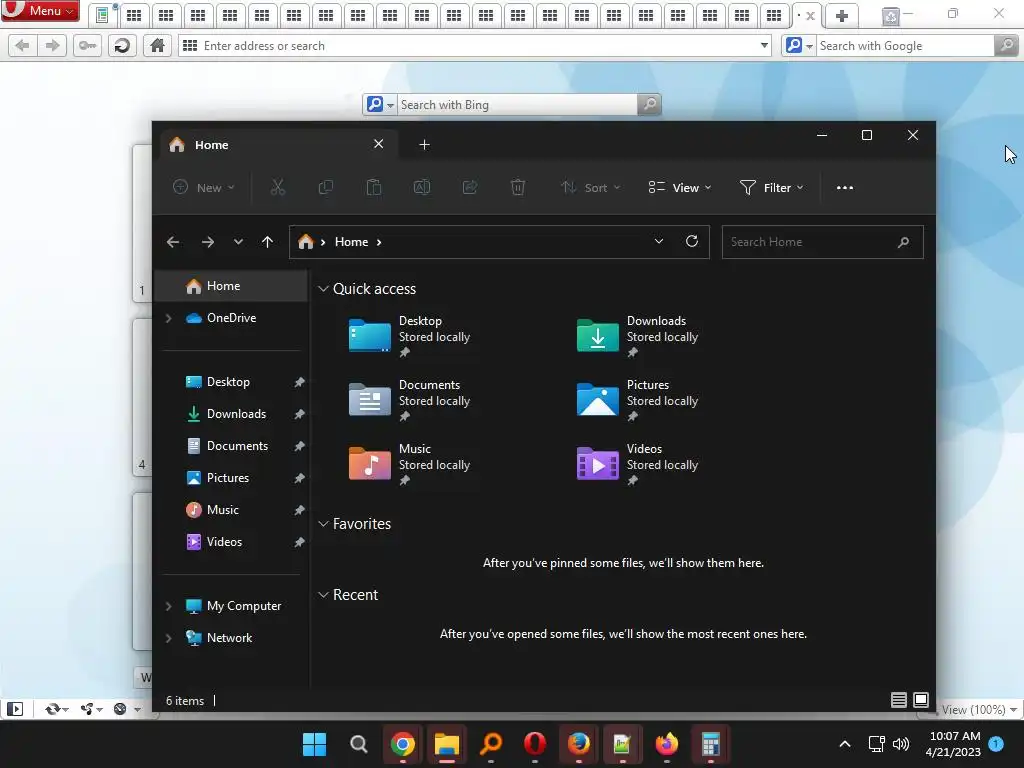Open the Filter dropdown menu

pyautogui.click(x=771, y=187)
